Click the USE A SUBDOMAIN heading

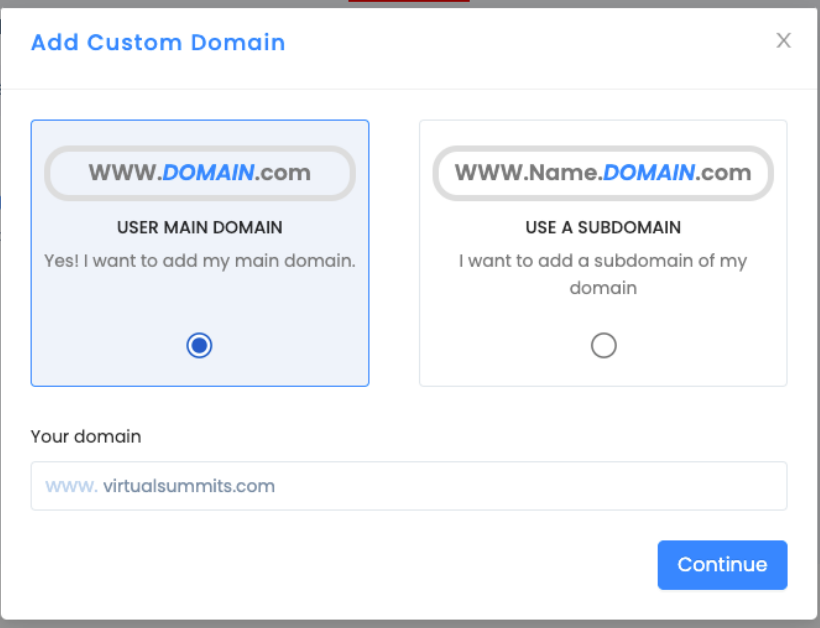click(603, 227)
